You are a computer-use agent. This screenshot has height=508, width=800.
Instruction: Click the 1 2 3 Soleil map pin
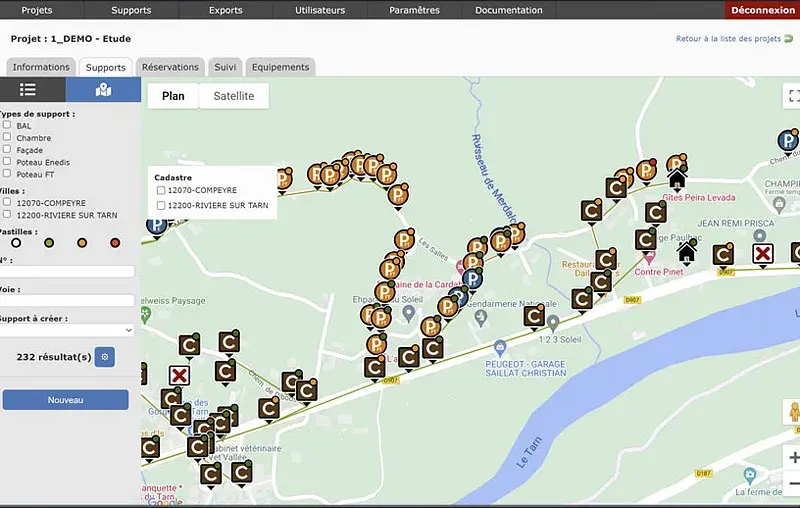point(553,323)
